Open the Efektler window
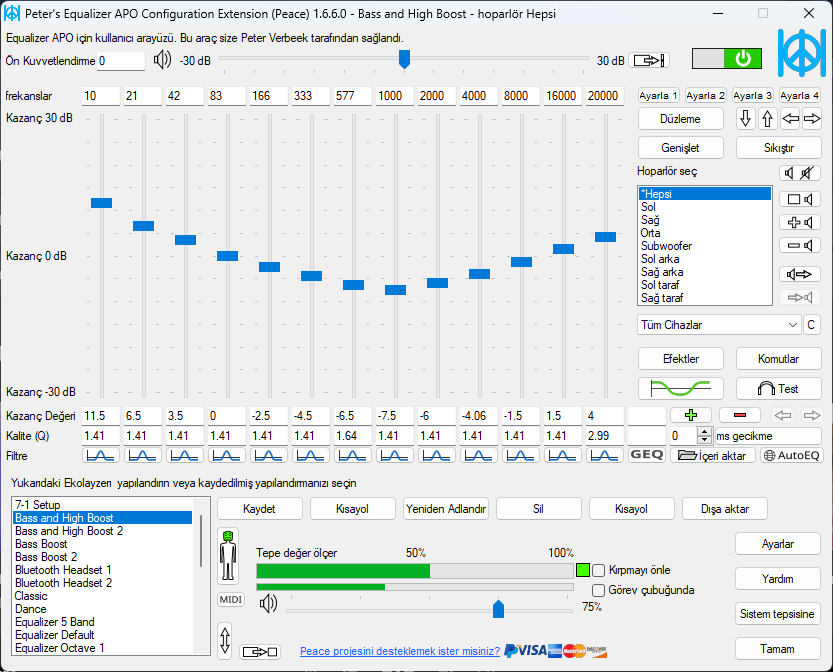The image size is (833, 672). (x=681, y=359)
